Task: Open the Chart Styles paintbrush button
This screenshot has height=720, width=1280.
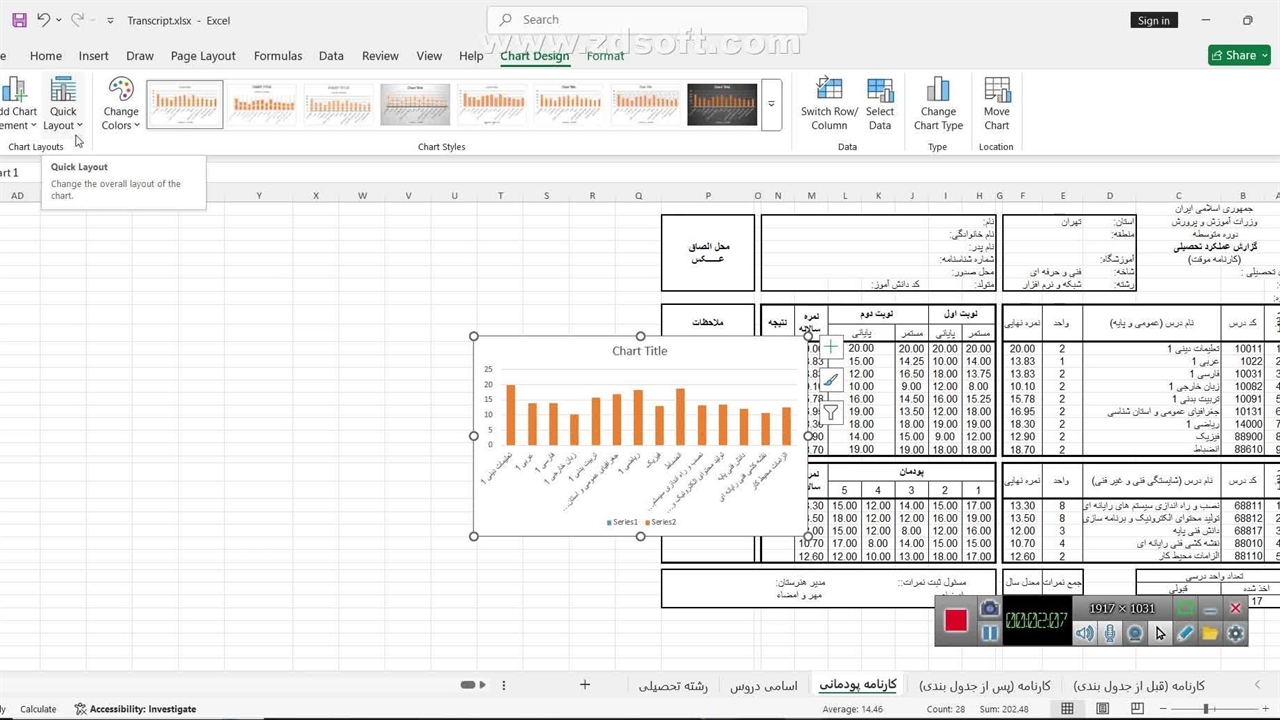Action: coord(830,380)
